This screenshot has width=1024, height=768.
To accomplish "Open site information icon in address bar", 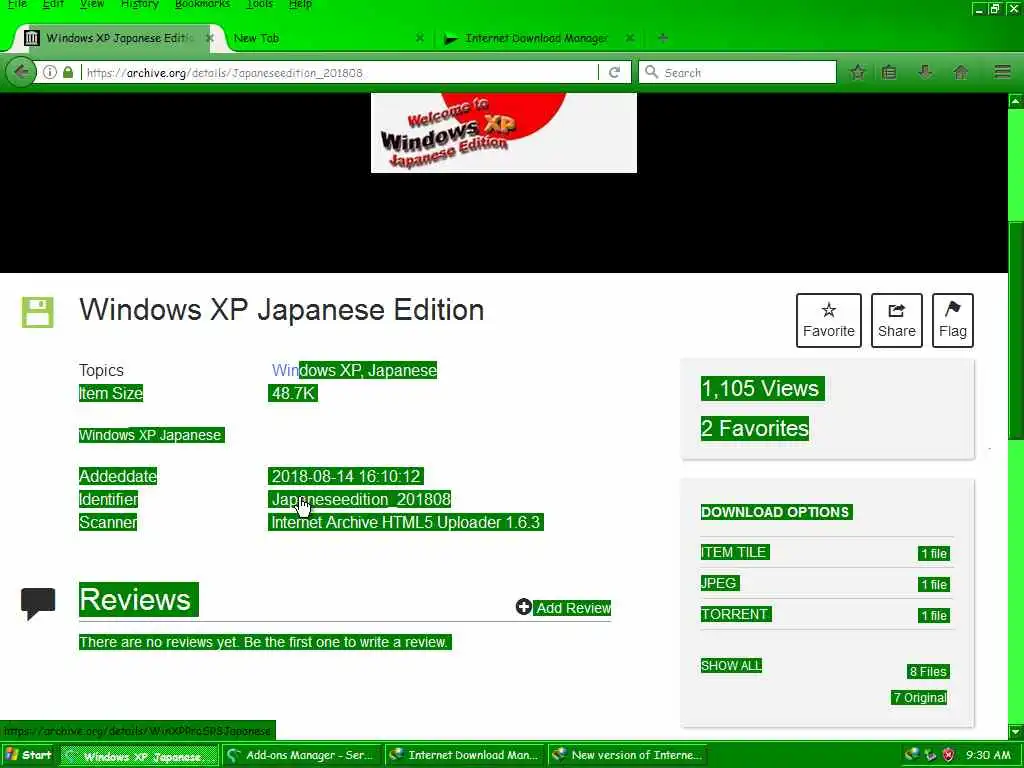I will [x=50, y=72].
